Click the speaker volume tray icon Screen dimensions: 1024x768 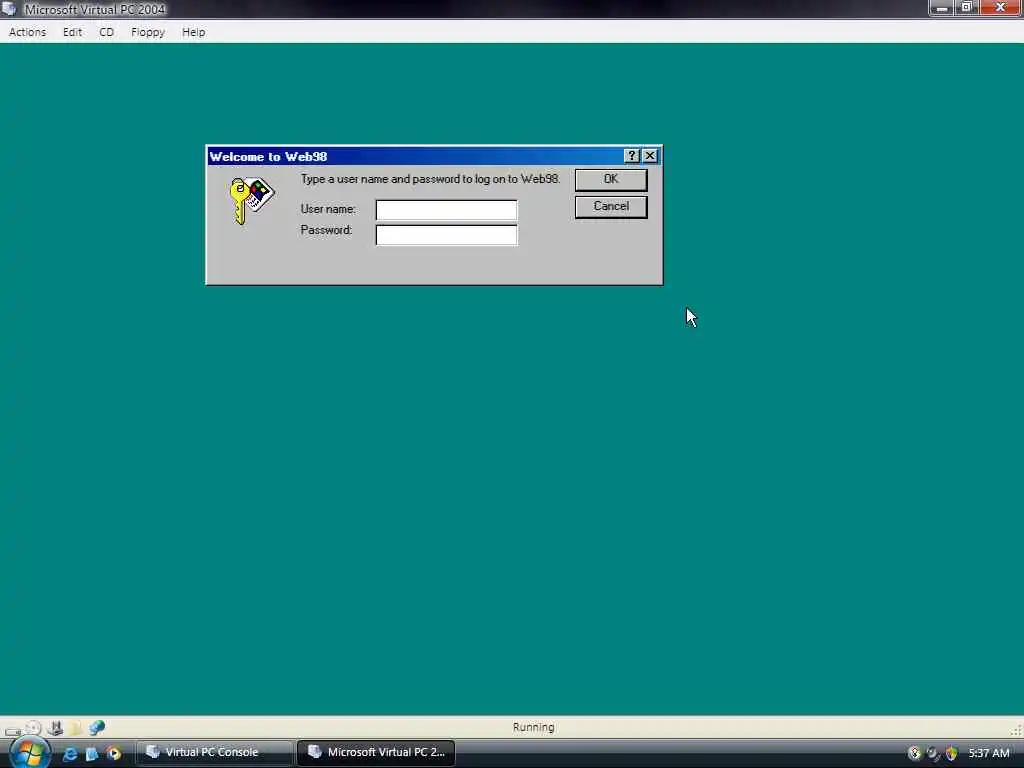tap(933, 753)
